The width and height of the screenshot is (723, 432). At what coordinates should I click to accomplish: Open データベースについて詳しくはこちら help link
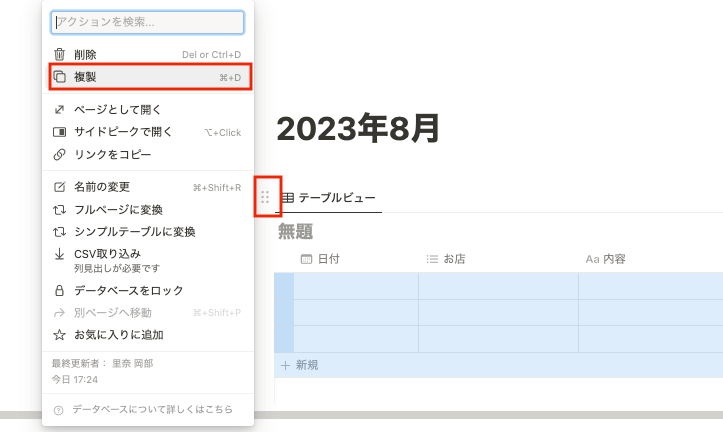click(153, 409)
